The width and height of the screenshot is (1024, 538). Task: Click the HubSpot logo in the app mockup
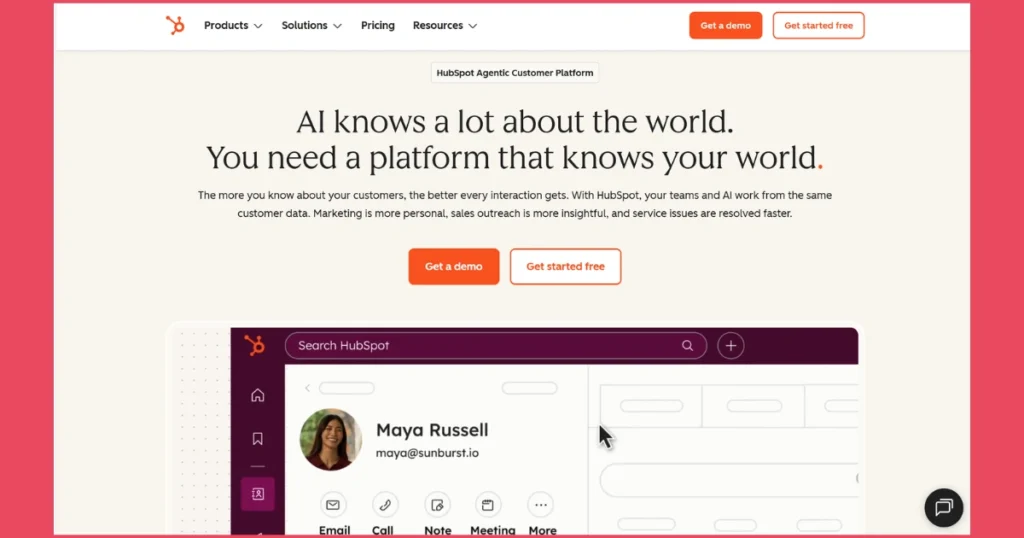pos(255,345)
